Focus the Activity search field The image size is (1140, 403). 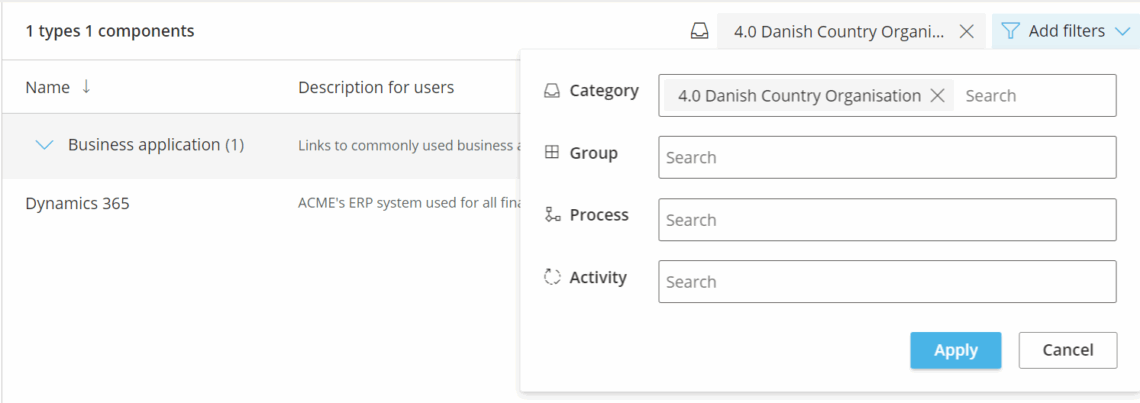(886, 282)
